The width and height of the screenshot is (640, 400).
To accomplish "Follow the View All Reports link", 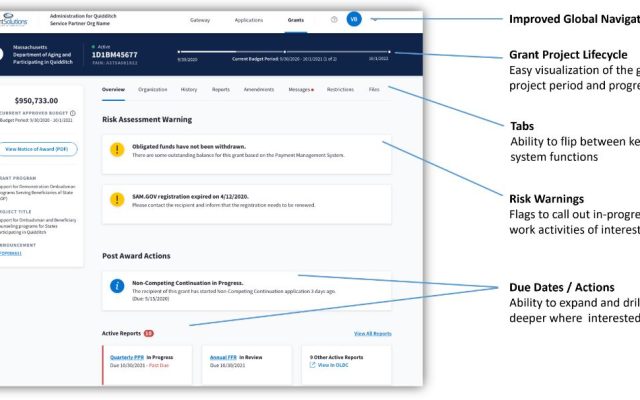I will (x=372, y=333).
